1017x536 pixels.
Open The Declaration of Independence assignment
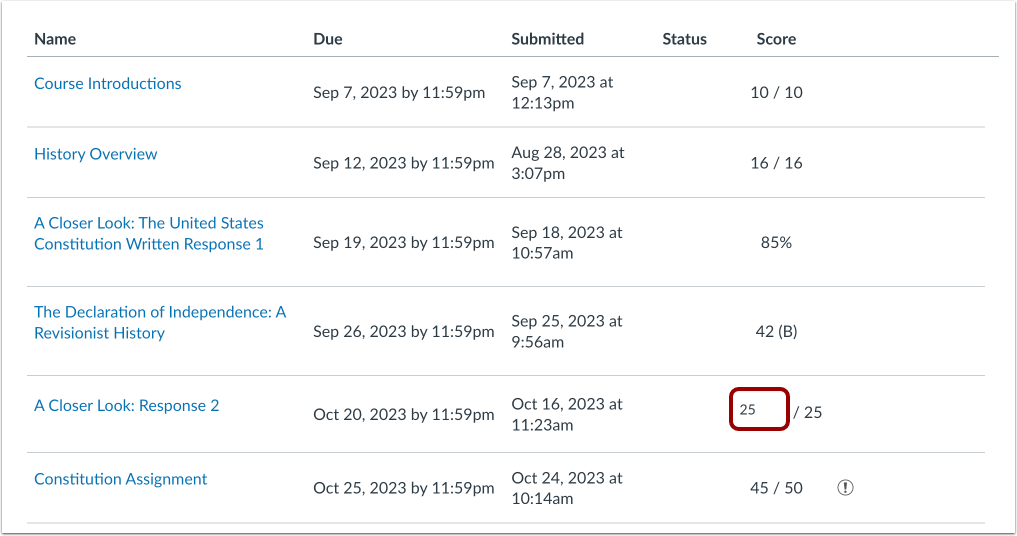coord(160,323)
